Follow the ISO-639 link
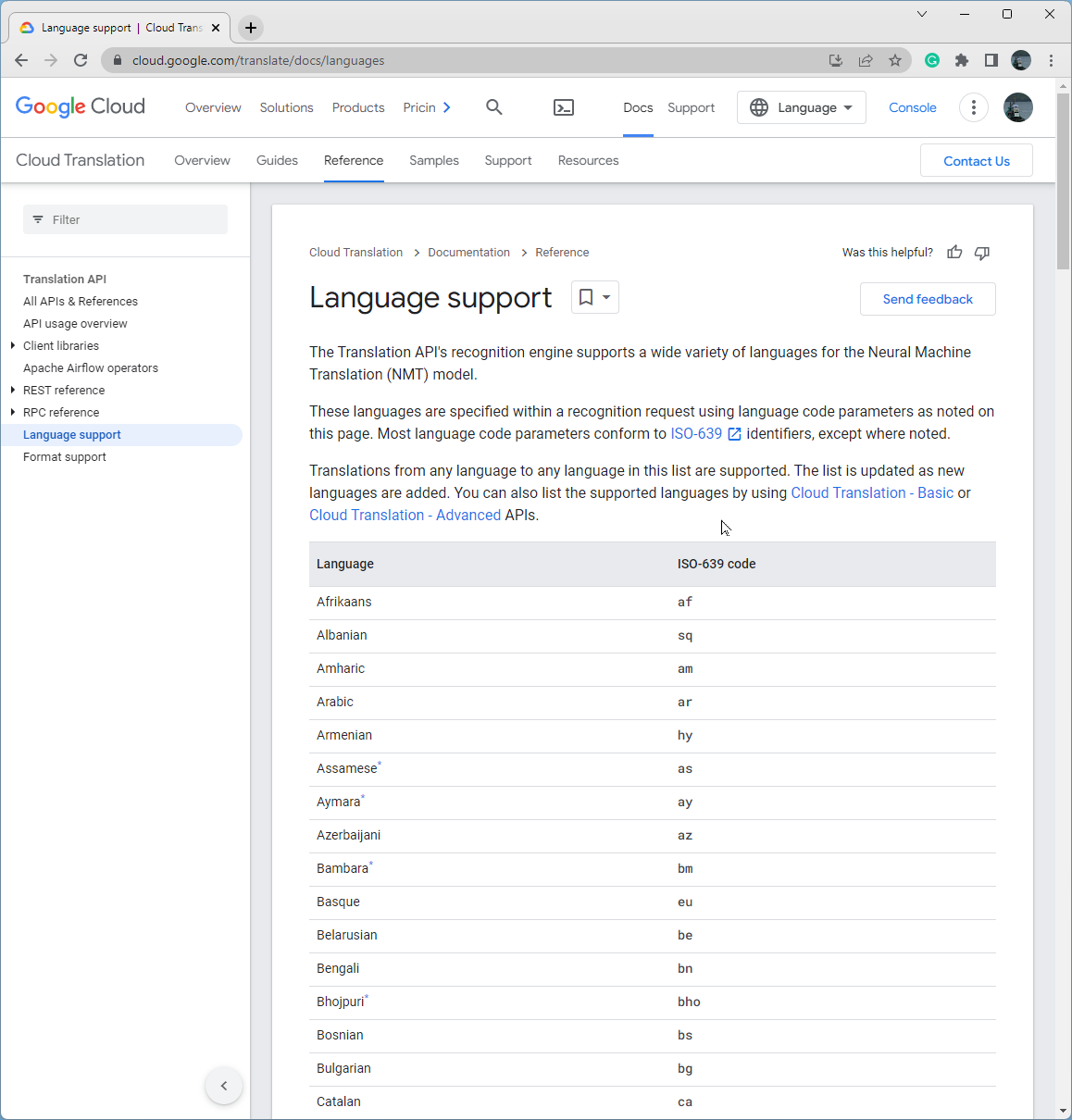The image size is (1072, 1120). click(696, 434)
